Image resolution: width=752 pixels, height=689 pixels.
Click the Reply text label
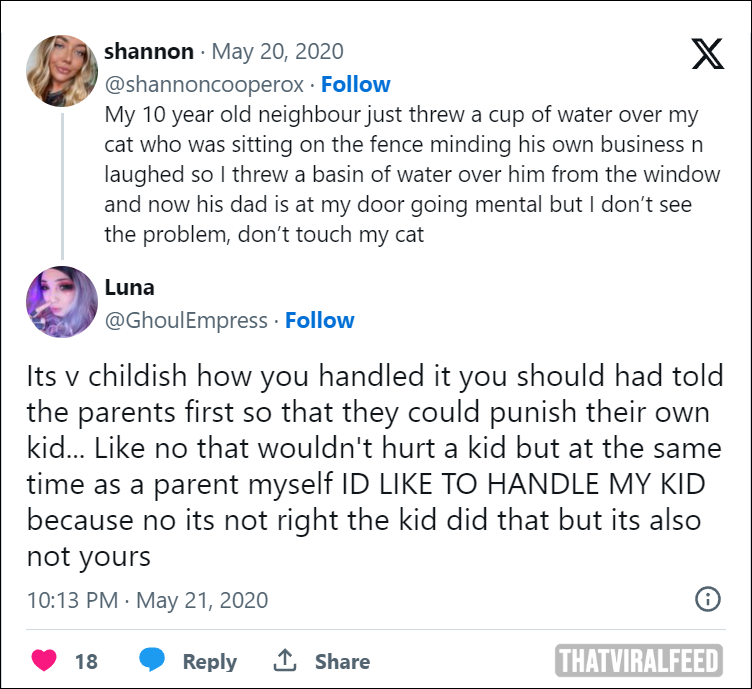point(210,662)
